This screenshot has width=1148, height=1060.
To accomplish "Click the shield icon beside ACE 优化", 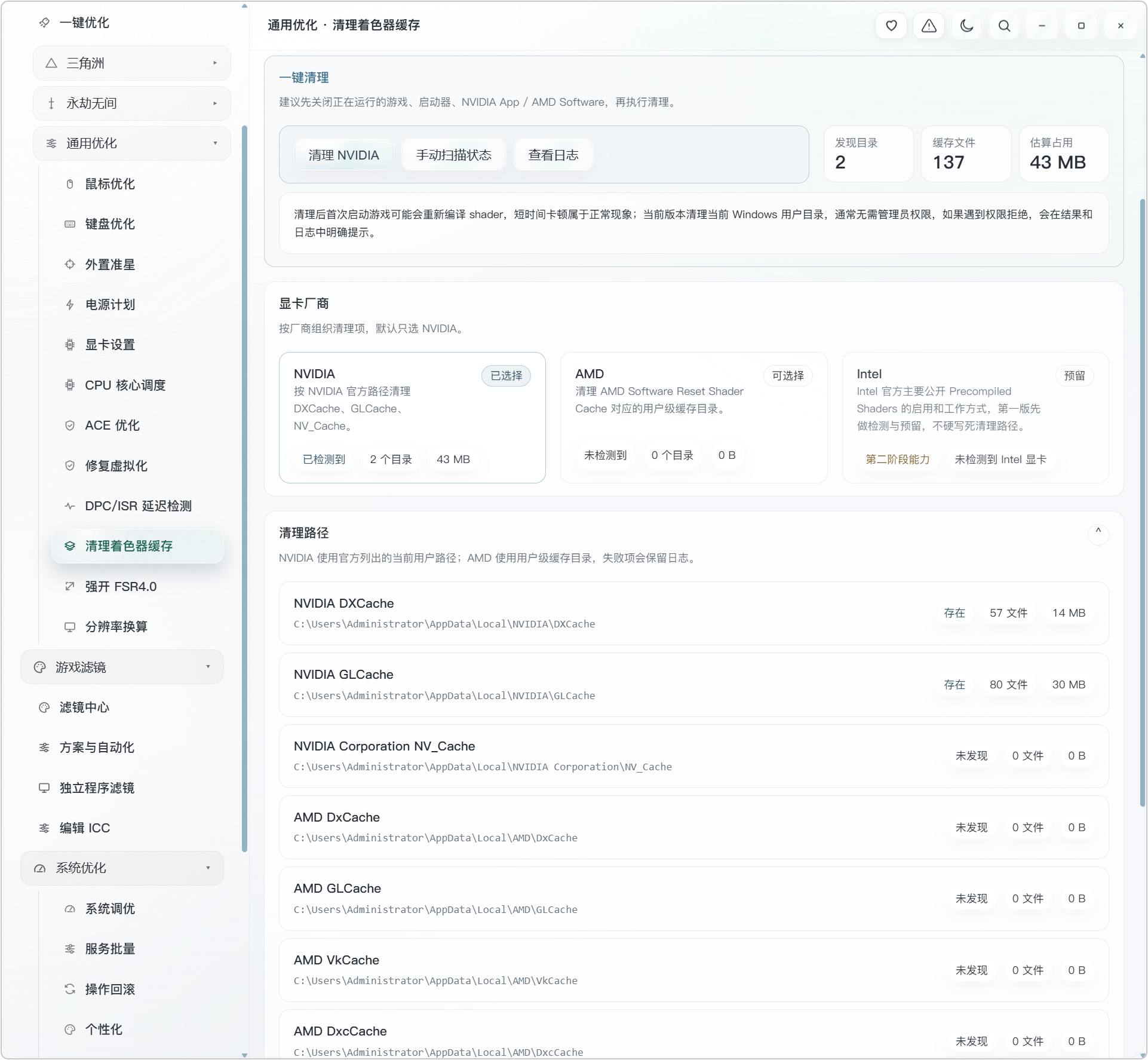I will point(70,425).
